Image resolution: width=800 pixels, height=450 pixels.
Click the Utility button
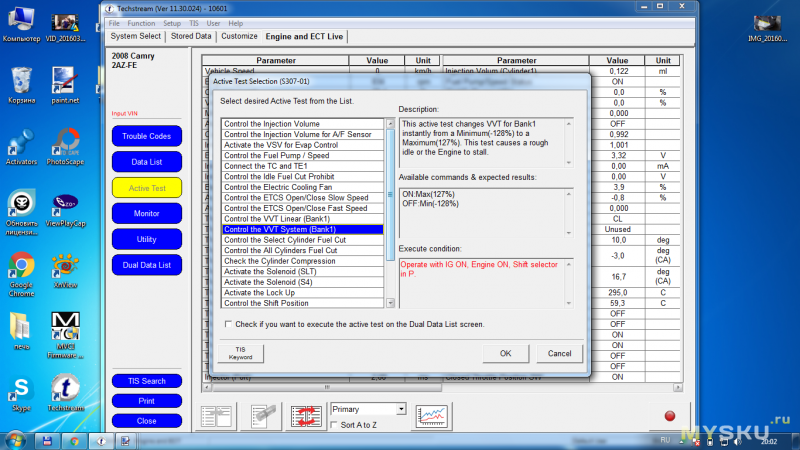147,239
